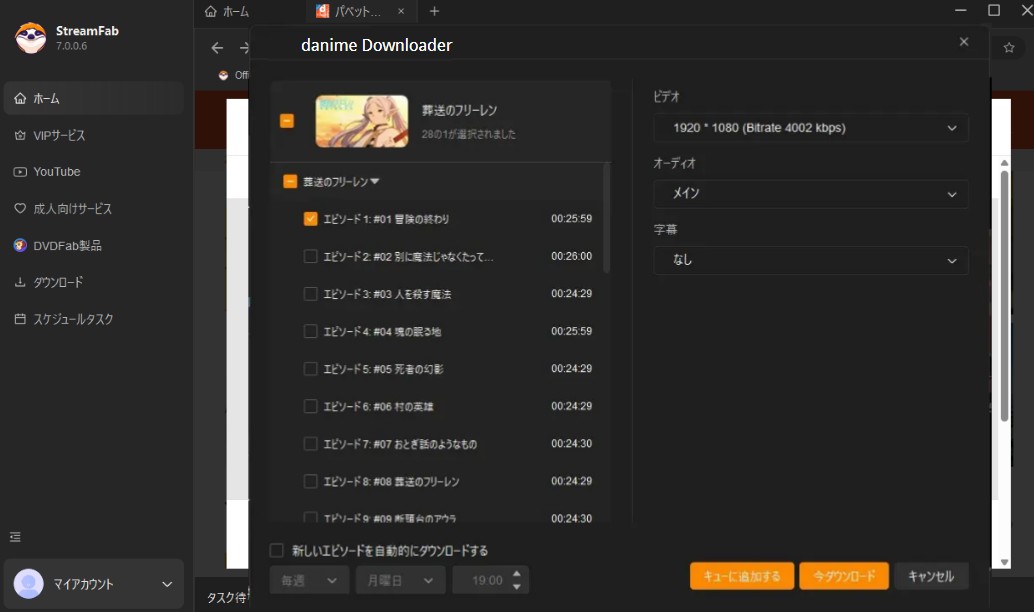Open a new browser tab with plus button
1034x612 pixels.
434,11
